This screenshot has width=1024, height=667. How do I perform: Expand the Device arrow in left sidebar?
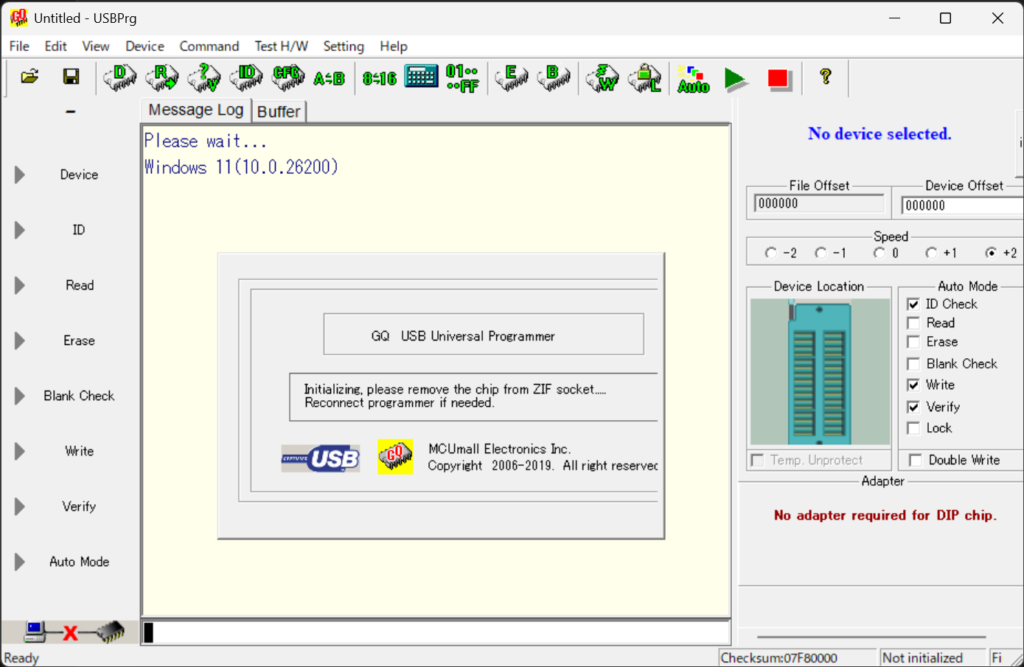click(19, 175)
